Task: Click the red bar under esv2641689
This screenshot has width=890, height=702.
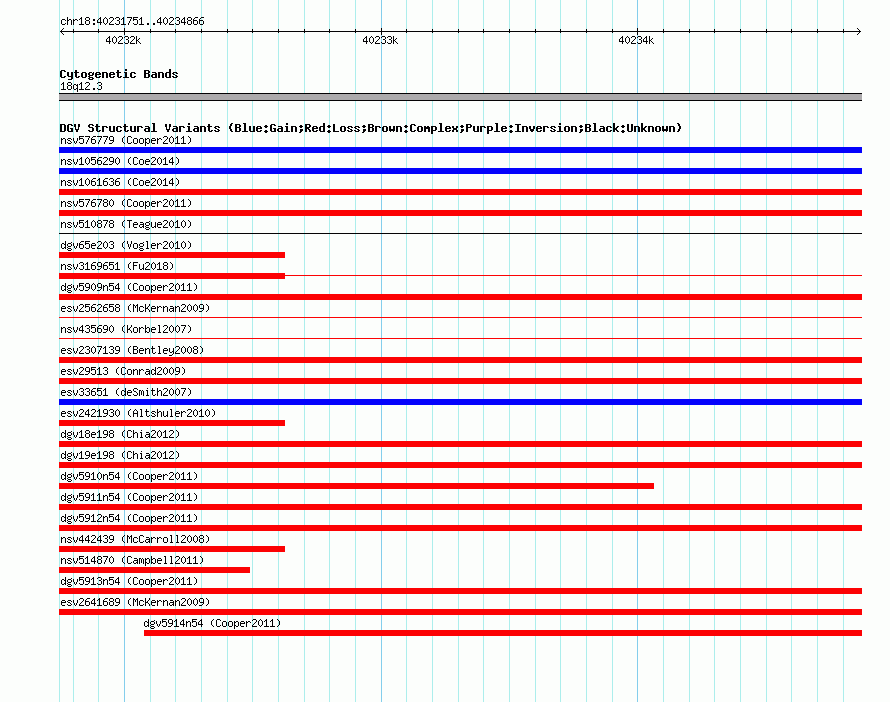Action: coord(460,612)
